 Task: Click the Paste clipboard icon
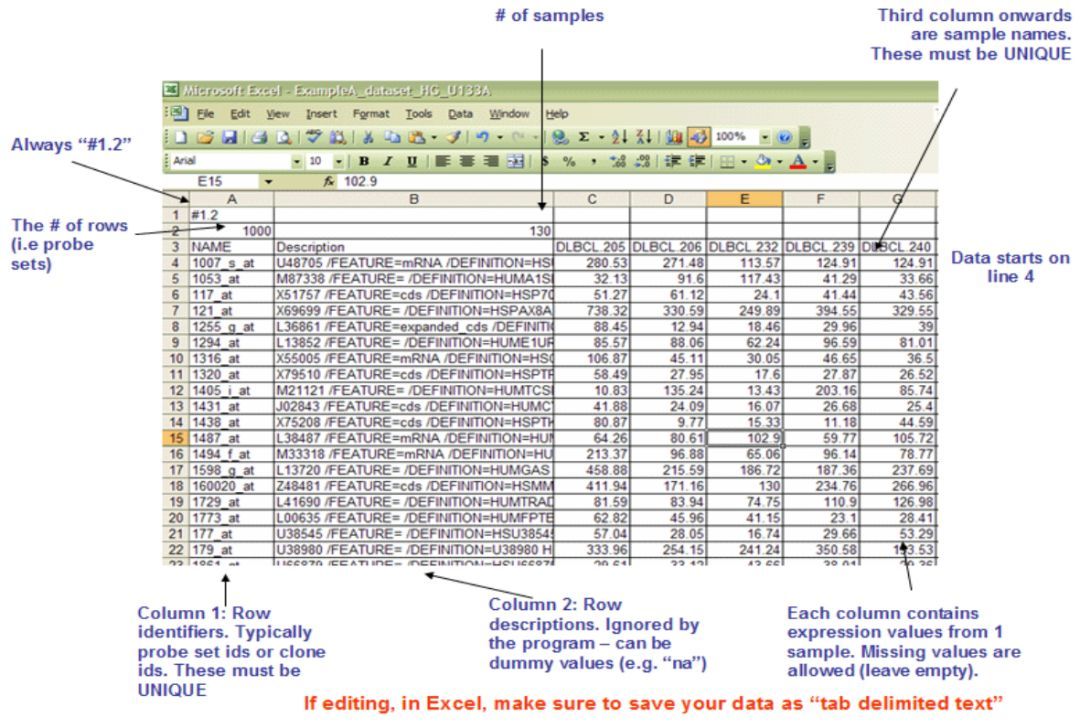[417, 137]
